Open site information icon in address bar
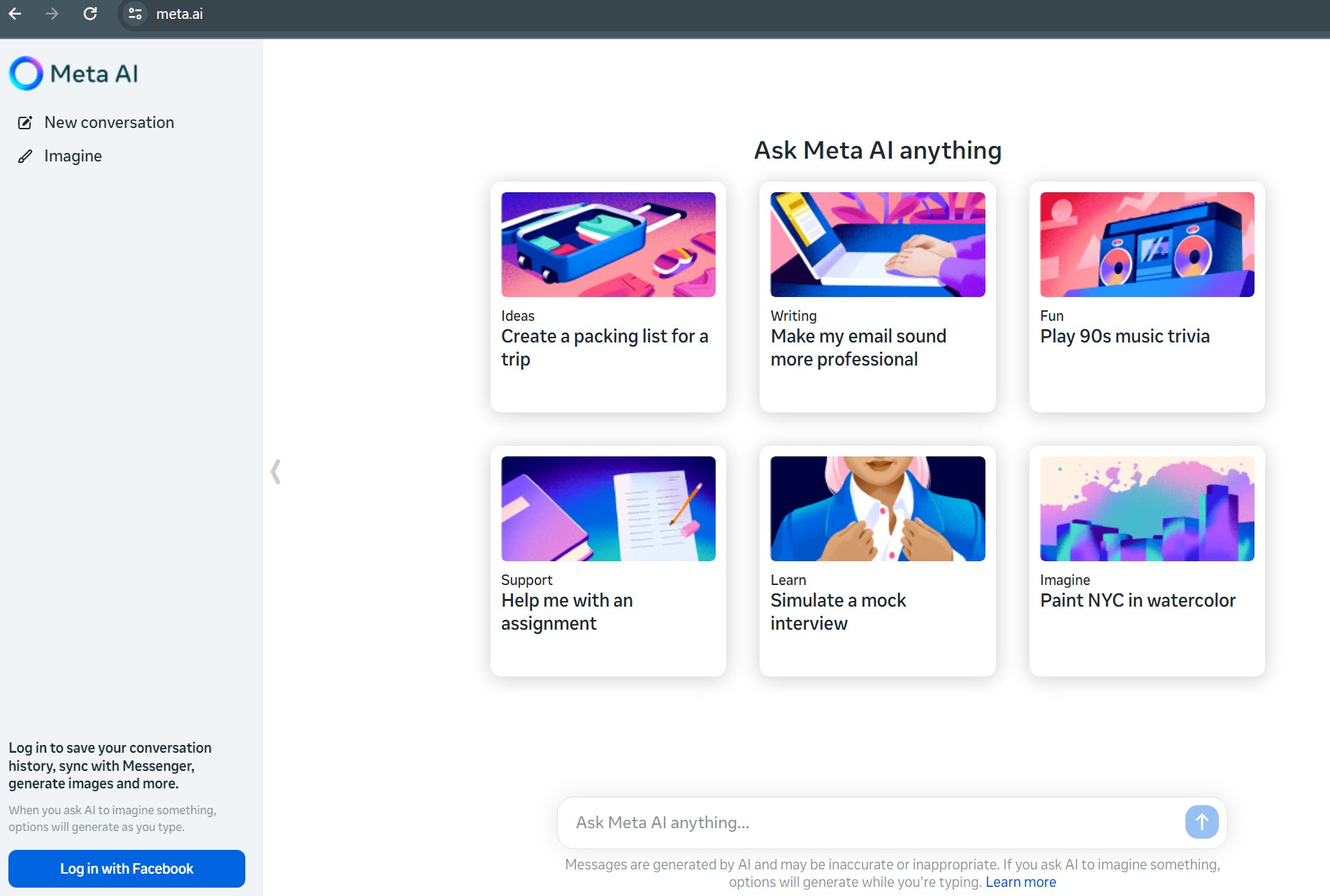 136,14
